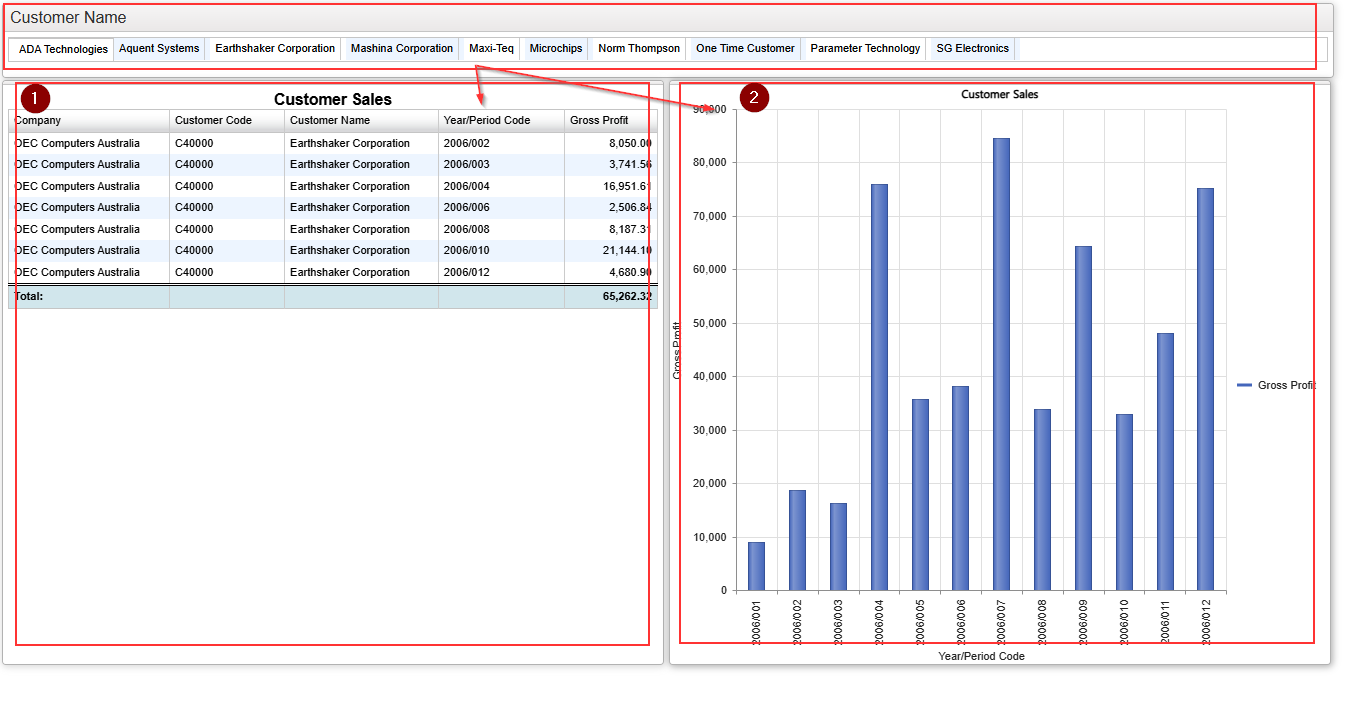Click gross profit value 8,187.31
The width and height of the screenshot is (1354, 710).
click(630, 229)
